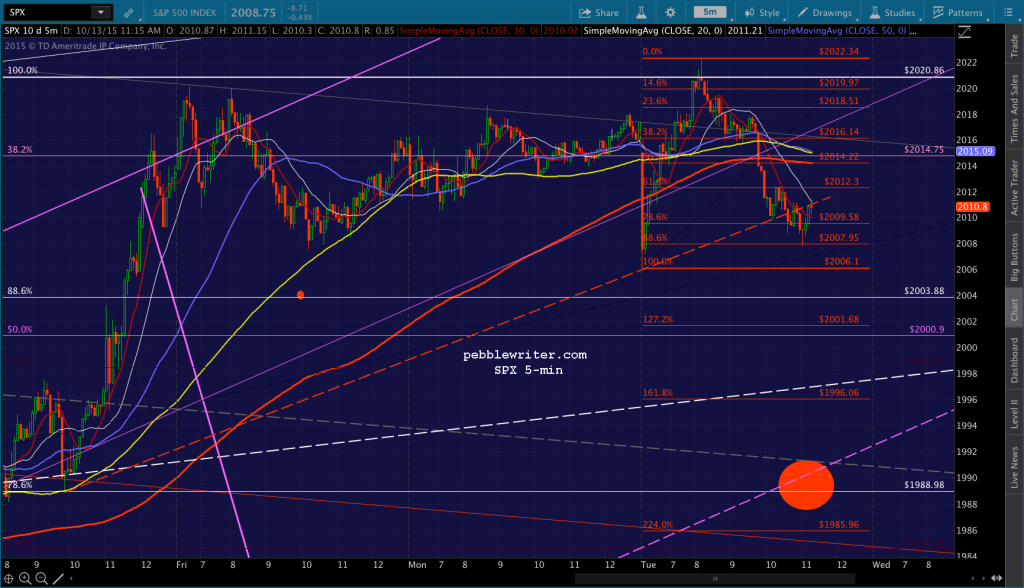Click the expand arrows icon at bottom right
The image size is (1024, 588).
(x=997, y=578)
